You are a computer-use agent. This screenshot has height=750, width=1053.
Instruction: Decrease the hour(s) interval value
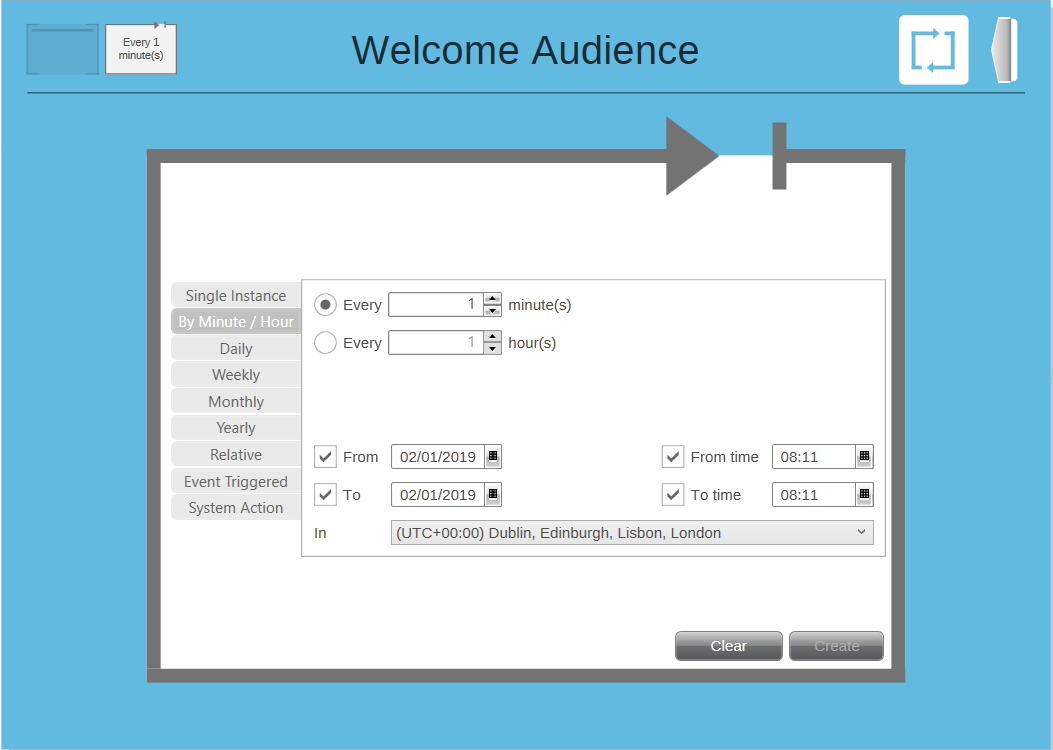pyautogui.click(x=493, y=348)
